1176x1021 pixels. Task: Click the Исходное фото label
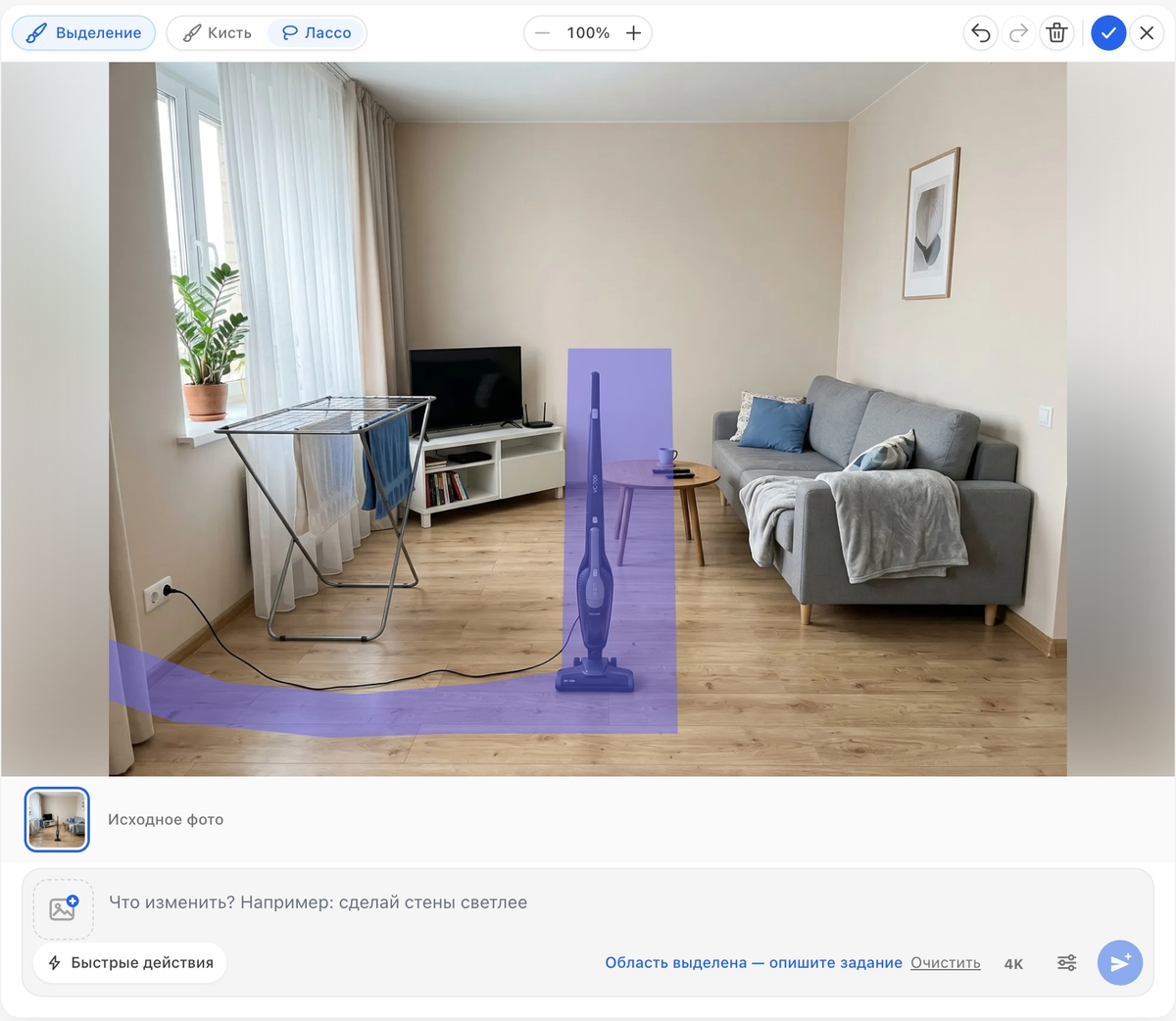point(166,820)
